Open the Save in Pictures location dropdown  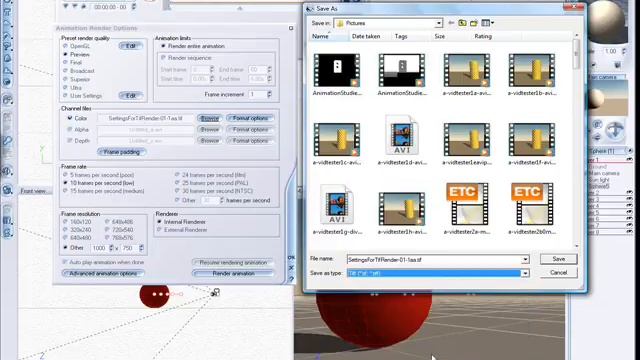click(438, 23)
